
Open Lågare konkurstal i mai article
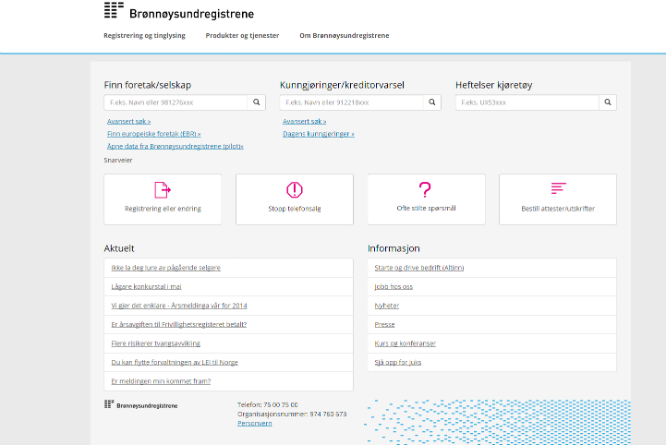[x=146, y=287]
